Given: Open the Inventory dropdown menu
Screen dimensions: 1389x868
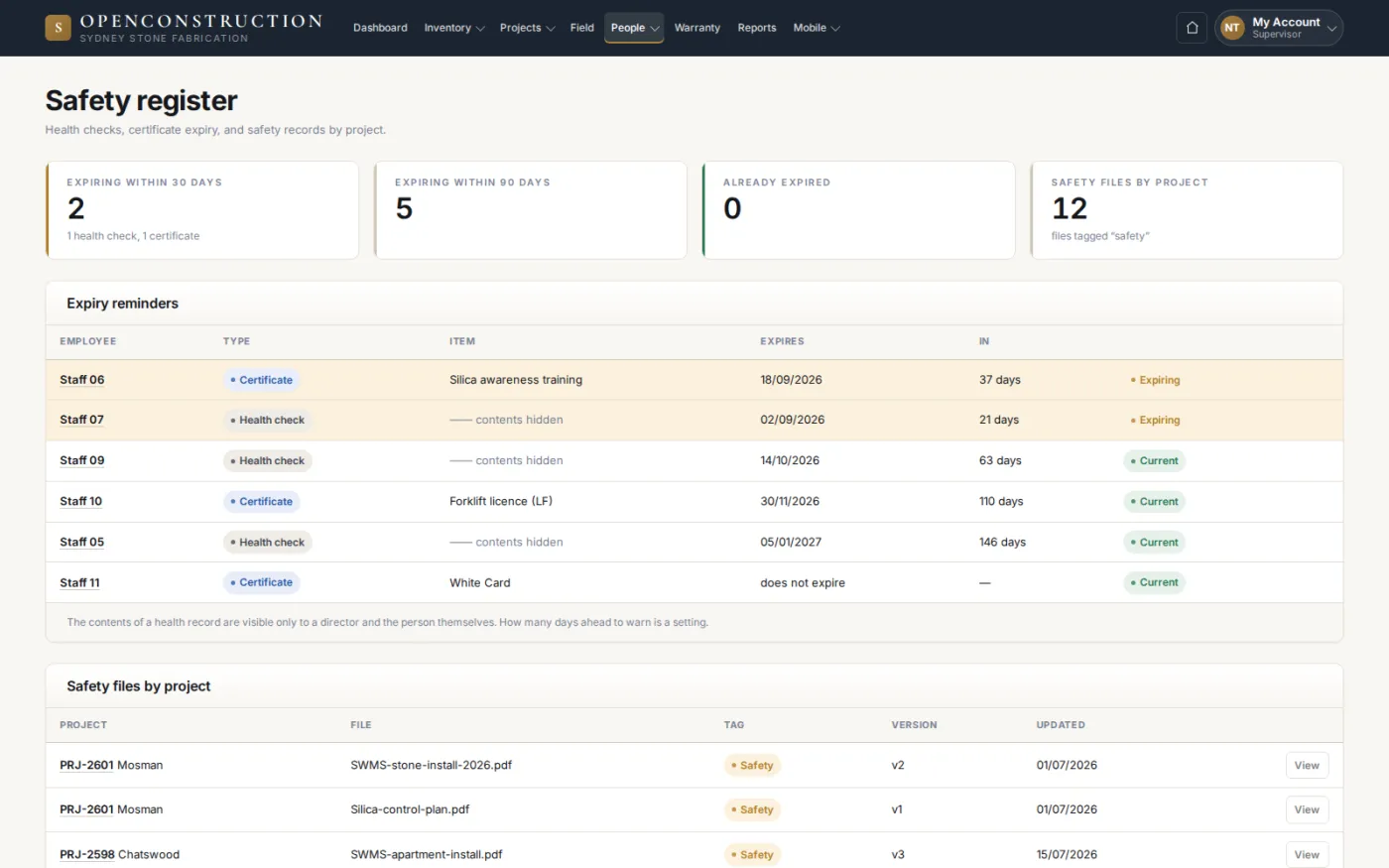Looking at the screenshot, I should (453, 28).
